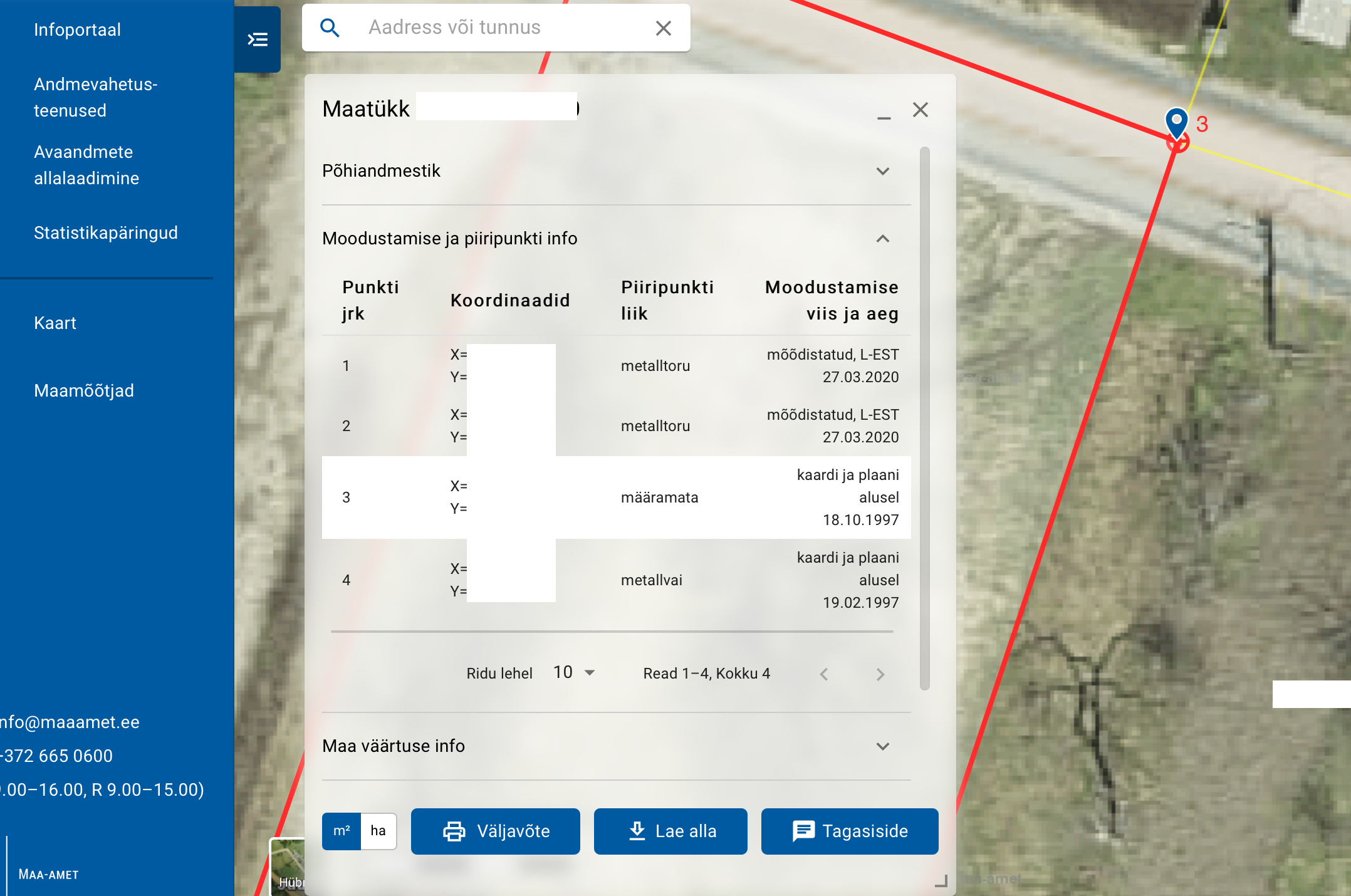Click the Väljavõte print button
The width and height of the screenshot is (1351, 896).
(495, 831)
